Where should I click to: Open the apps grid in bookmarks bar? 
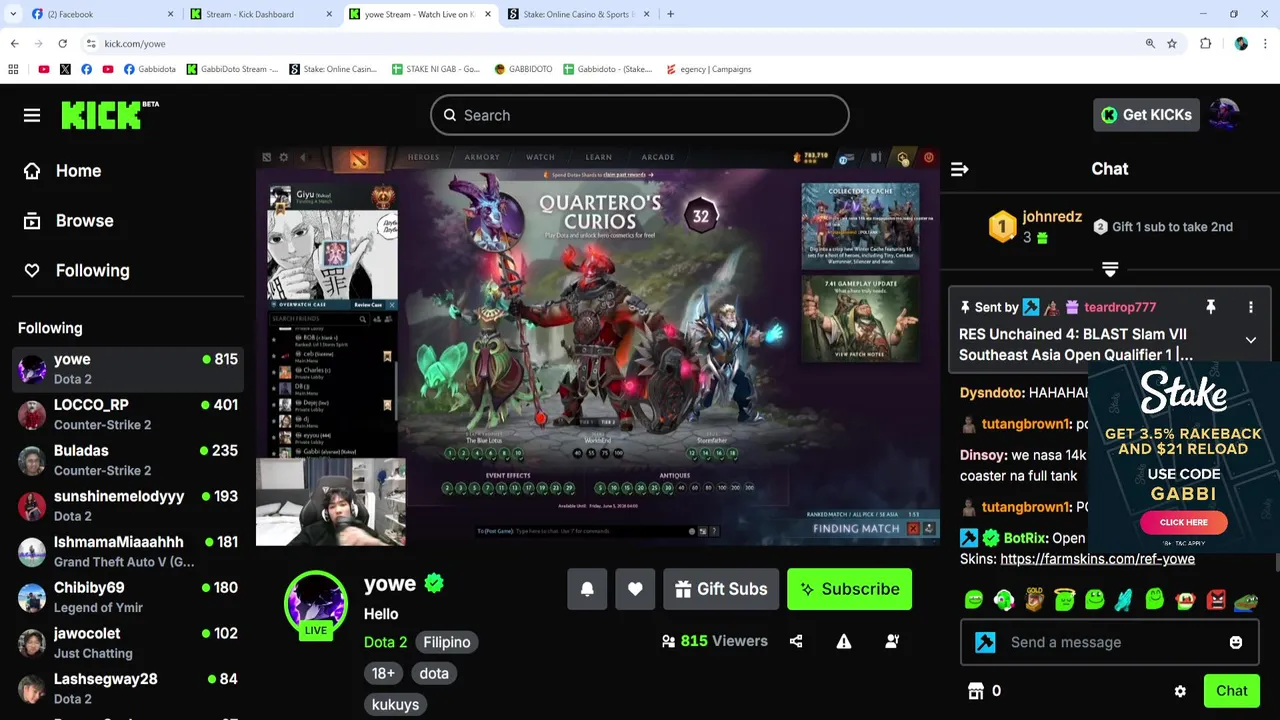(13, 69)
